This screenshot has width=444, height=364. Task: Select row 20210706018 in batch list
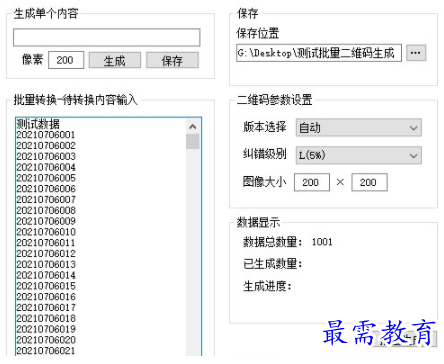pos(46,318)
